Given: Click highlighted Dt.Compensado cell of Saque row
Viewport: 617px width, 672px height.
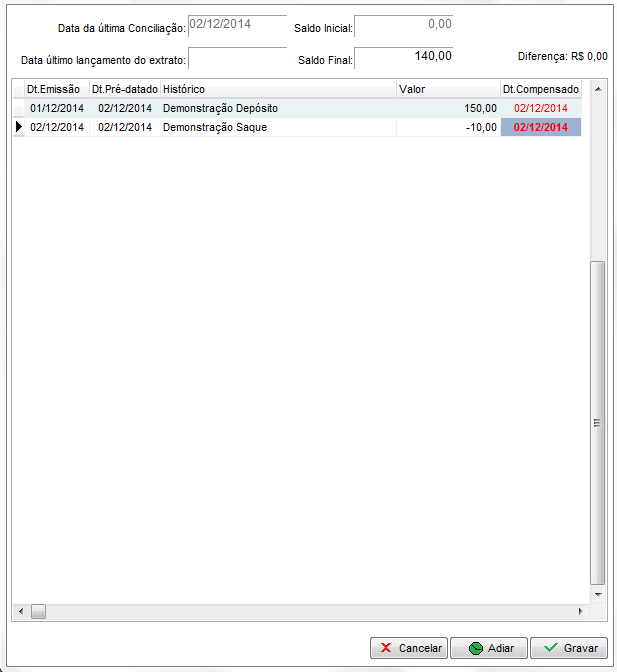Looking at the screenshot, I should click(x=540, y=127).
